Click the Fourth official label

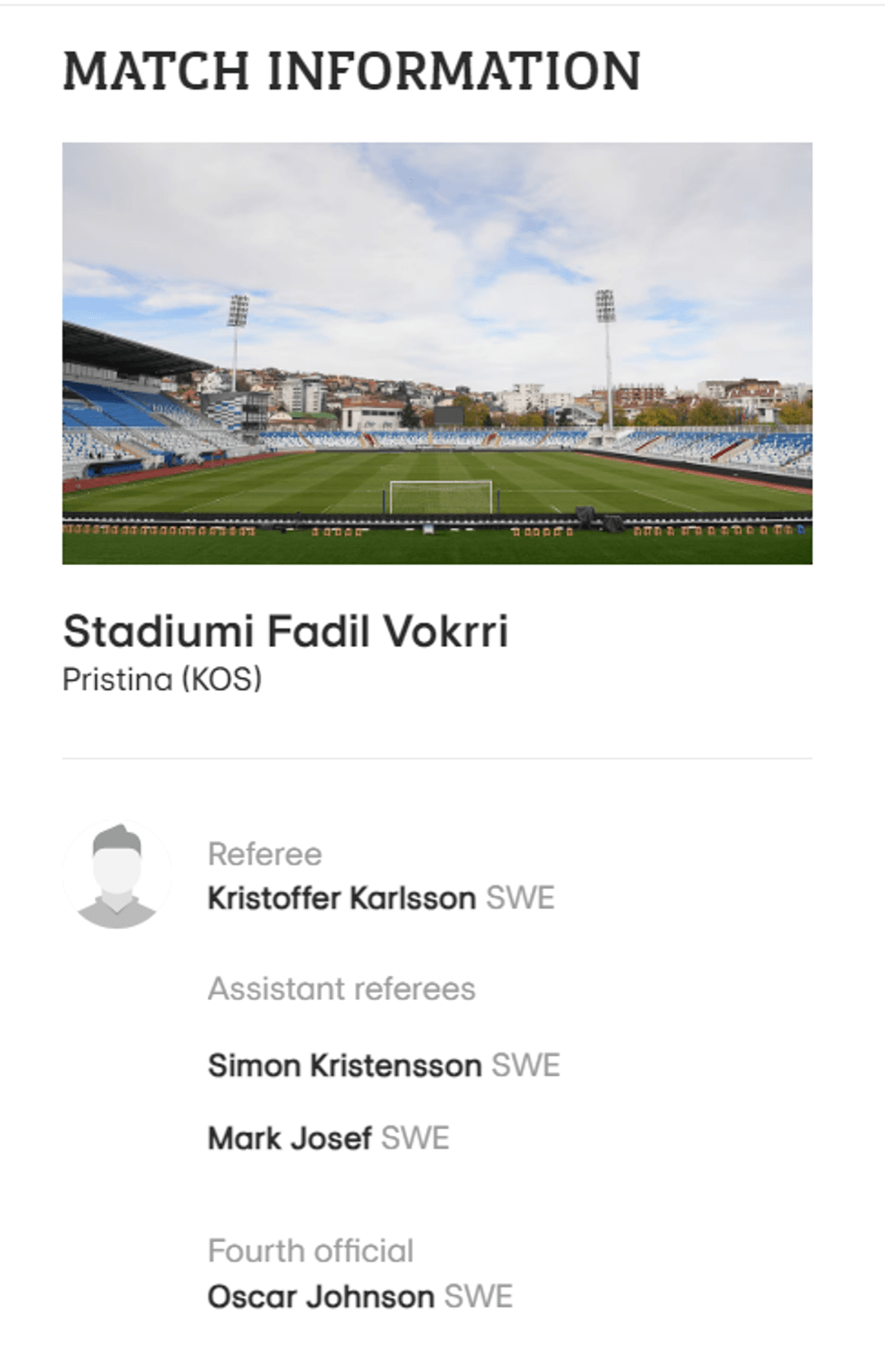pyautogui.click(x=311, y=1251)
